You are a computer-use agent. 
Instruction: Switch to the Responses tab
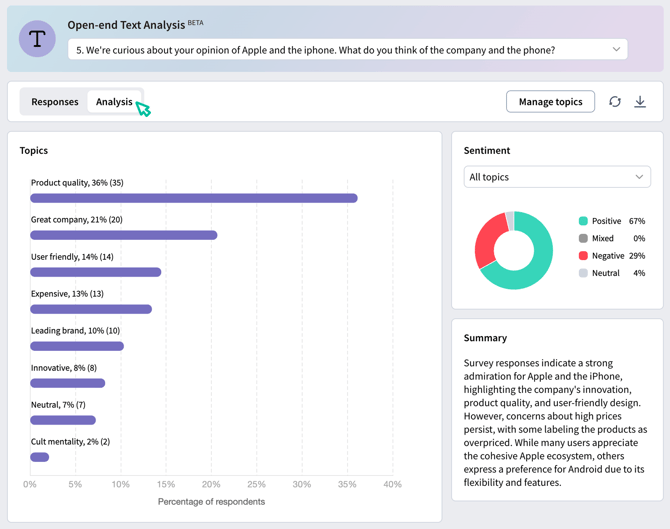[55, 102]
